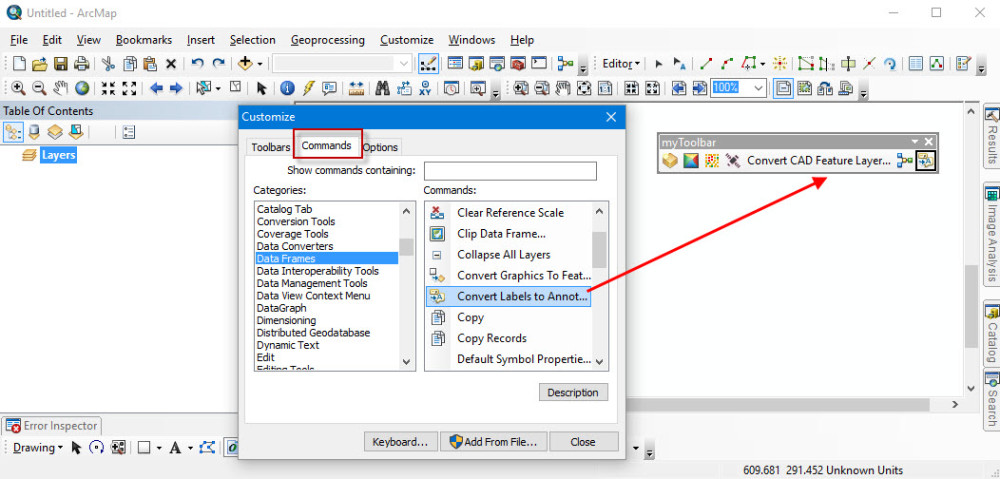Click Fixed Zoom In arrows icon
1000x479 pixels.
click(x=108, y=88)
